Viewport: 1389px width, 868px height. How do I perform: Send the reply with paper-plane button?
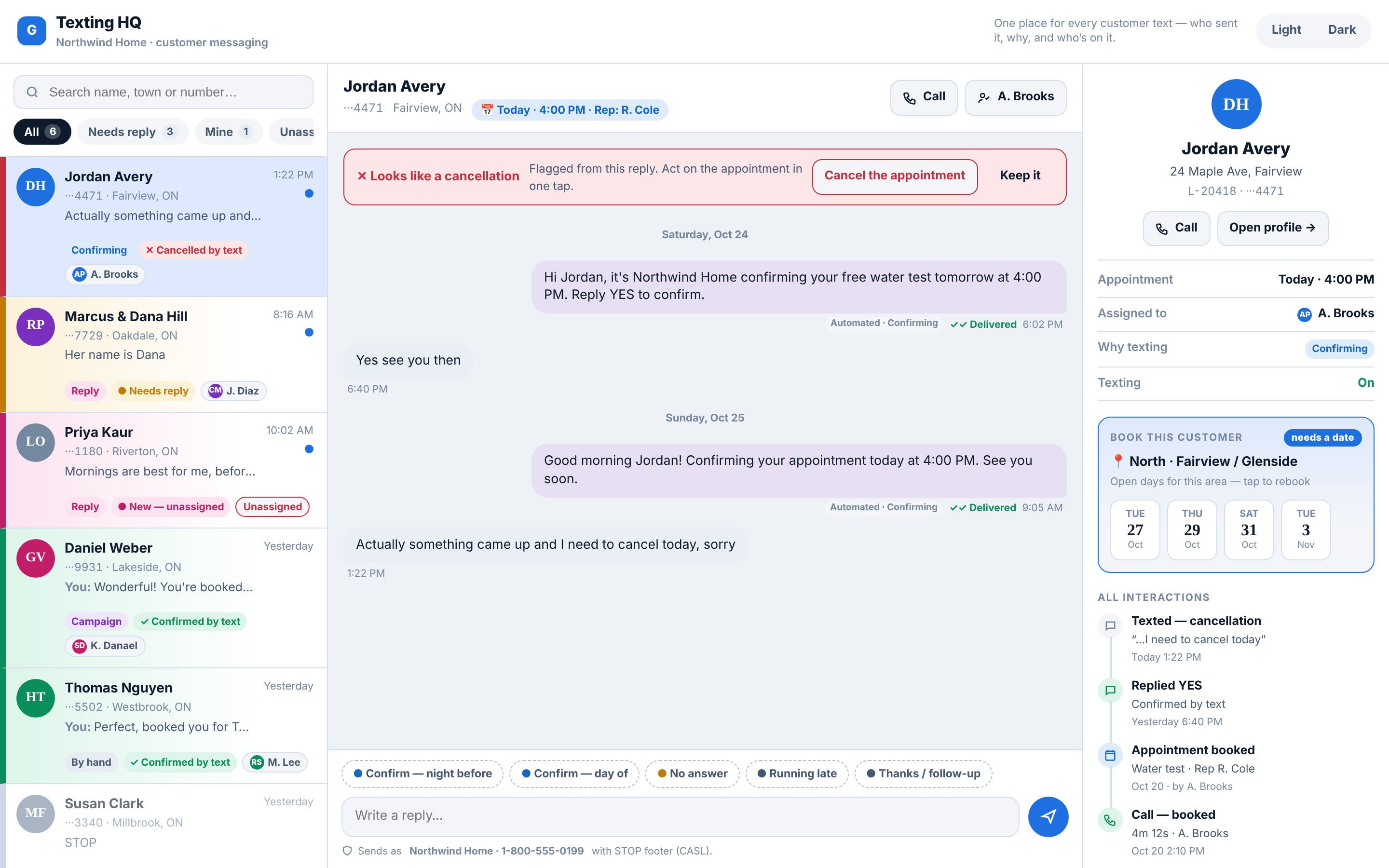point(1048,816)
